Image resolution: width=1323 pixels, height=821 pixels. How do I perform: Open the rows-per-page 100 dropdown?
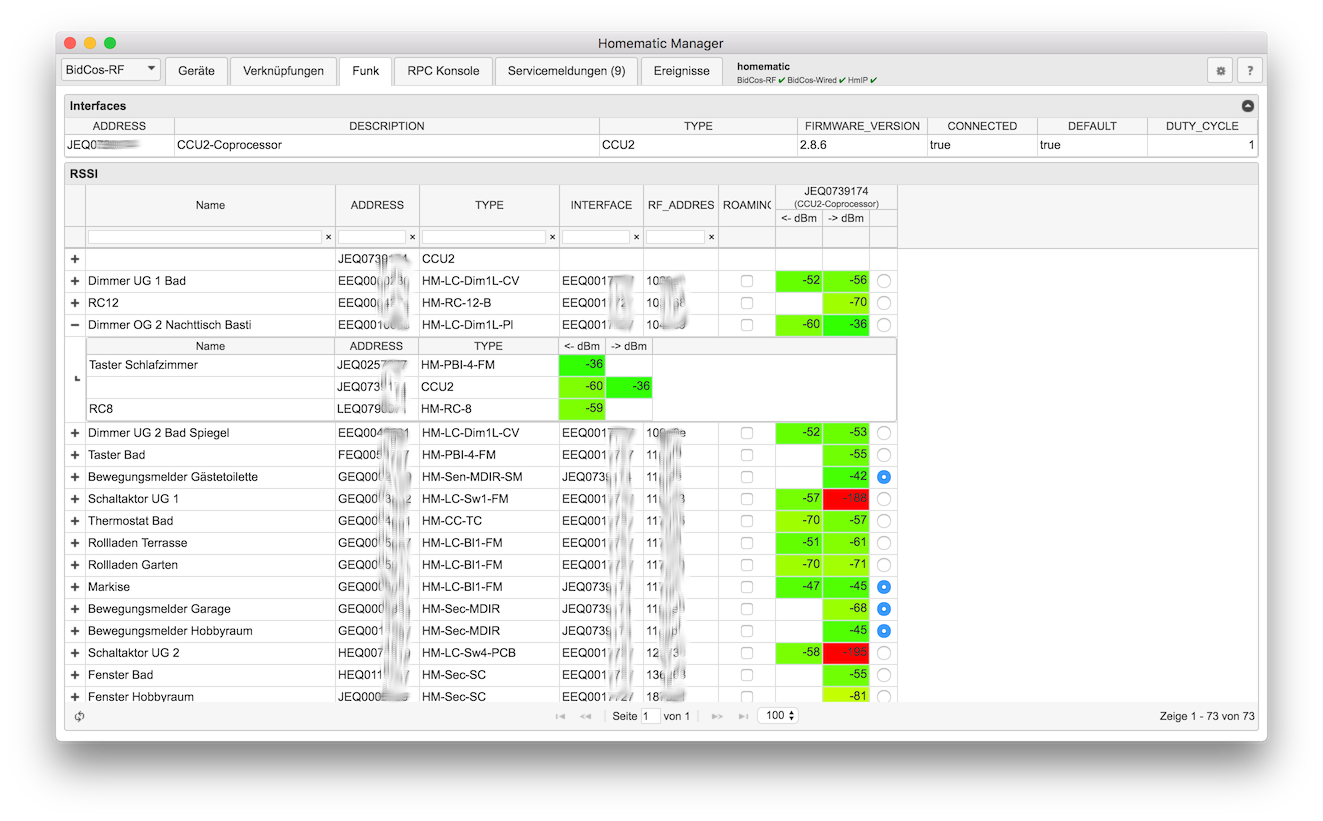point(778,716)
